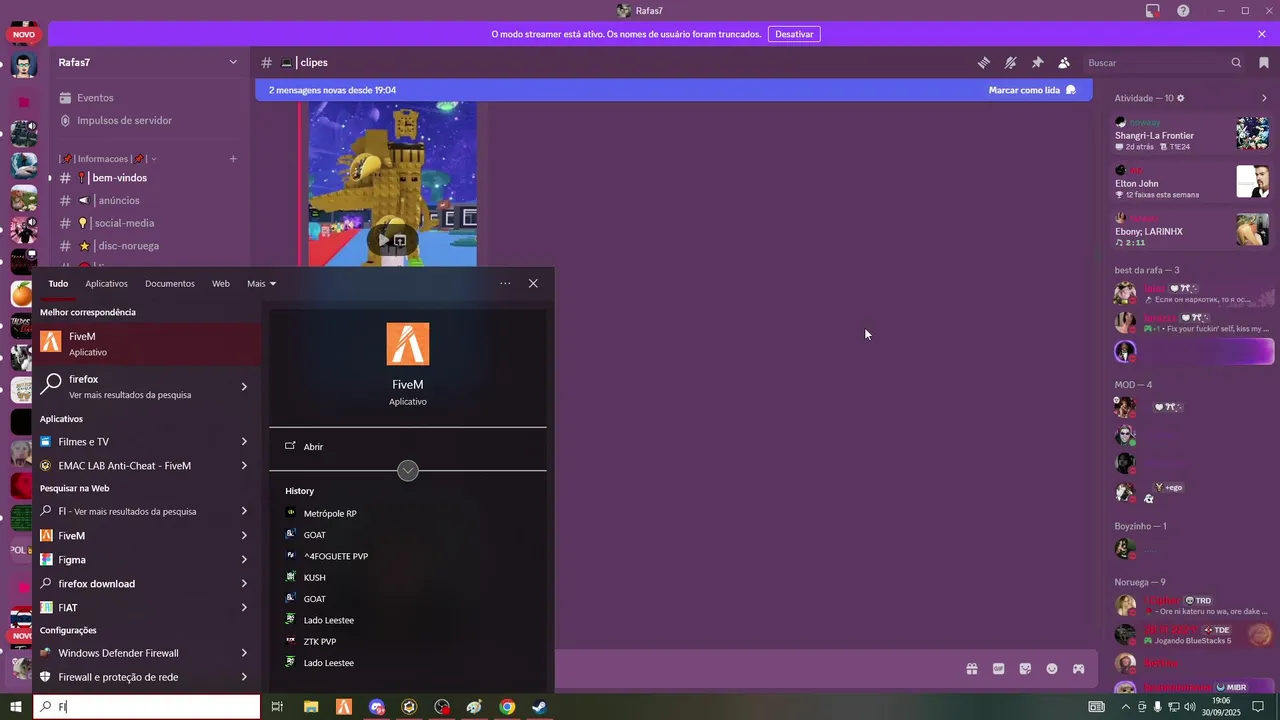
Task: Expand the Figma web result arrow
Action: tap(244, 559)
